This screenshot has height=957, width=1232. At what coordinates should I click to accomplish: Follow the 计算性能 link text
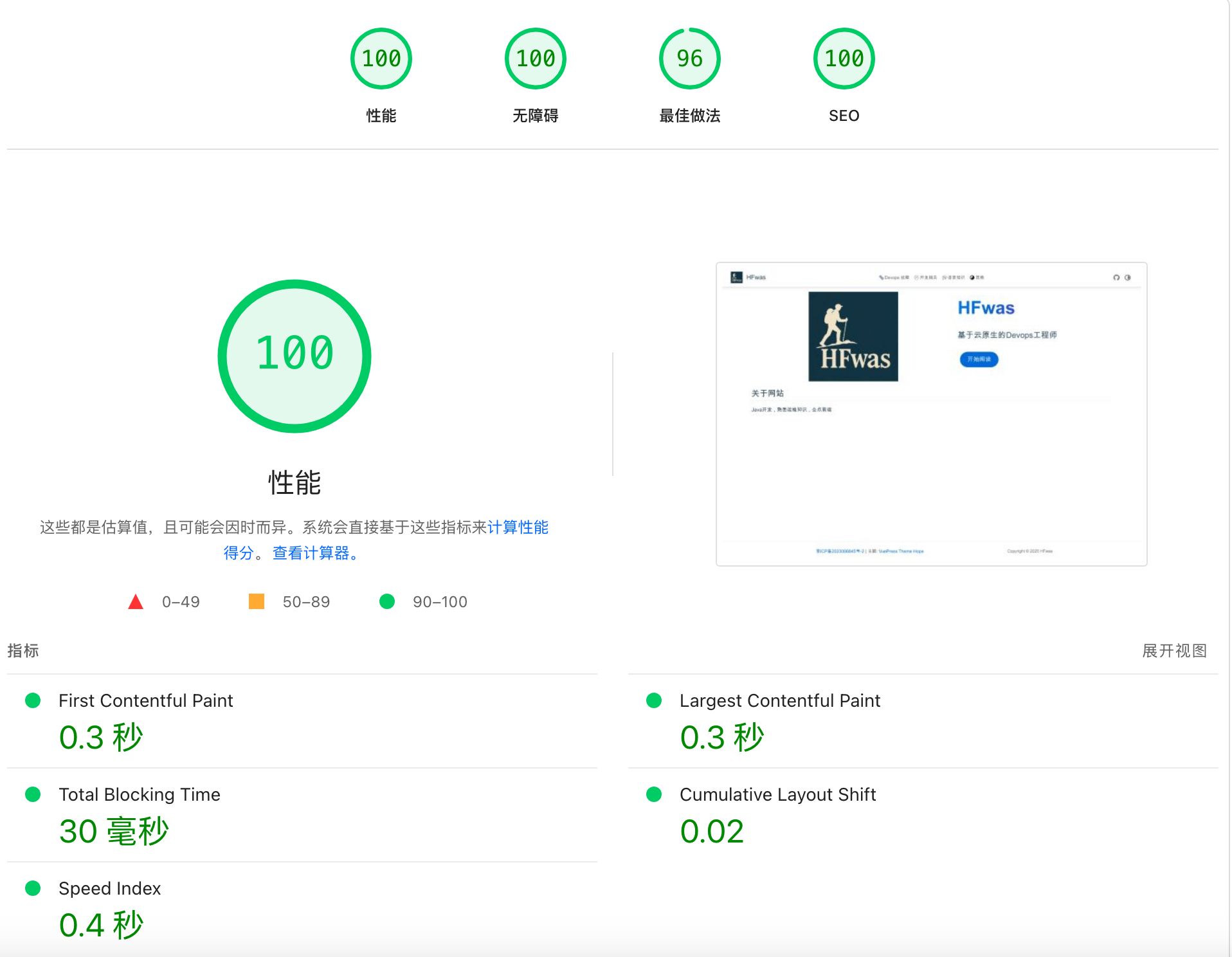[518, 527]
